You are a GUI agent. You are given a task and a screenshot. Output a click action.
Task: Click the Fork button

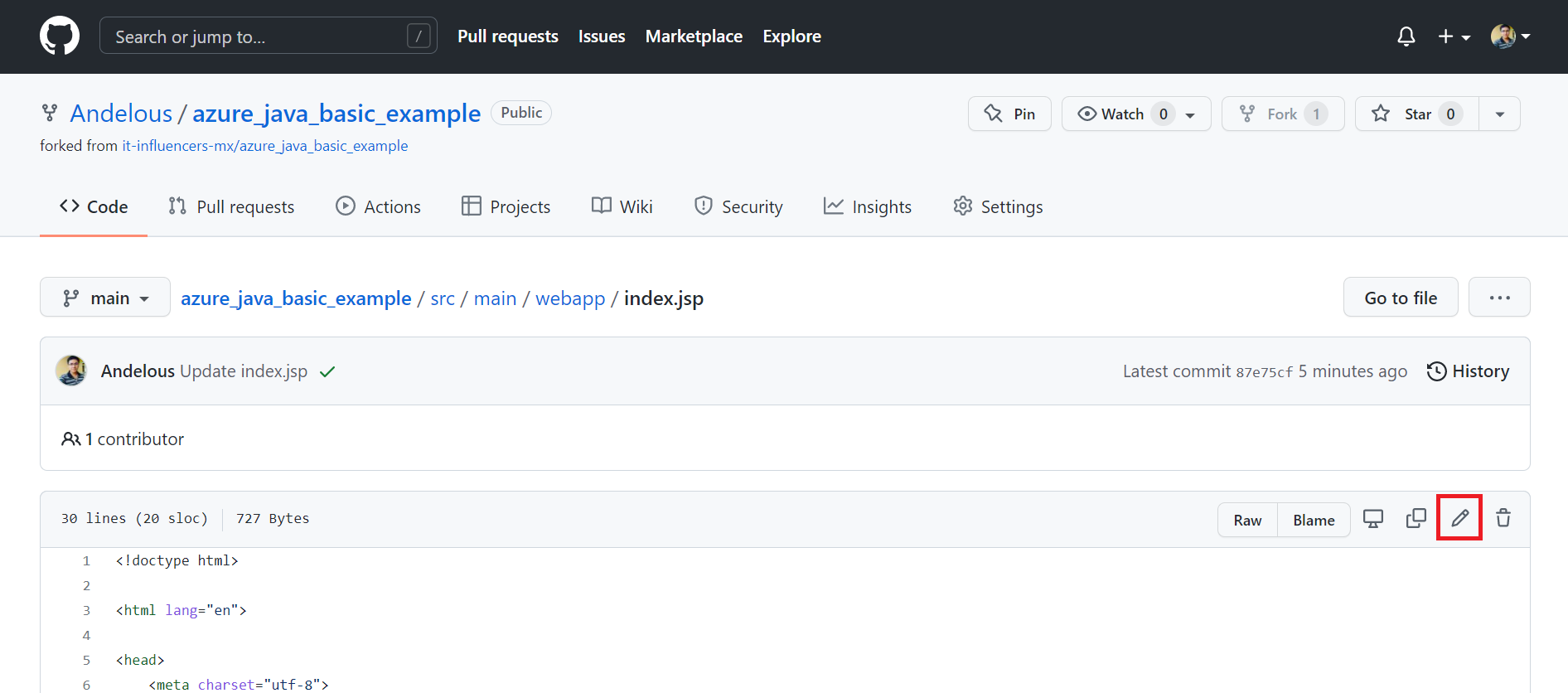[x=1283, y=114]
